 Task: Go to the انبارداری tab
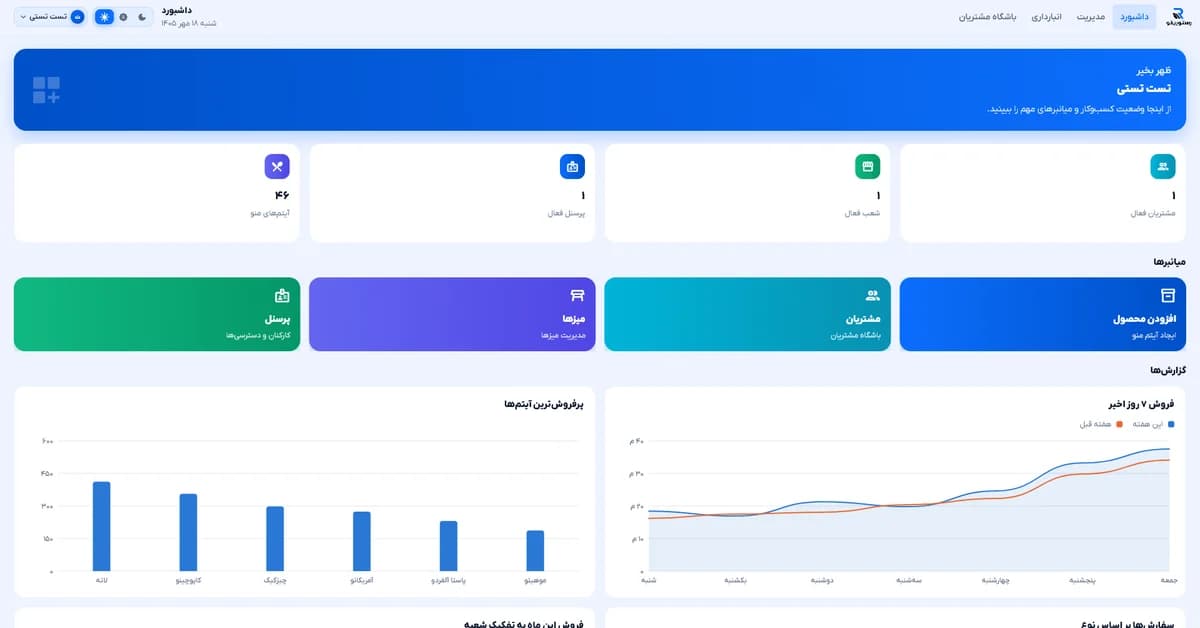tap(1046, 17)
